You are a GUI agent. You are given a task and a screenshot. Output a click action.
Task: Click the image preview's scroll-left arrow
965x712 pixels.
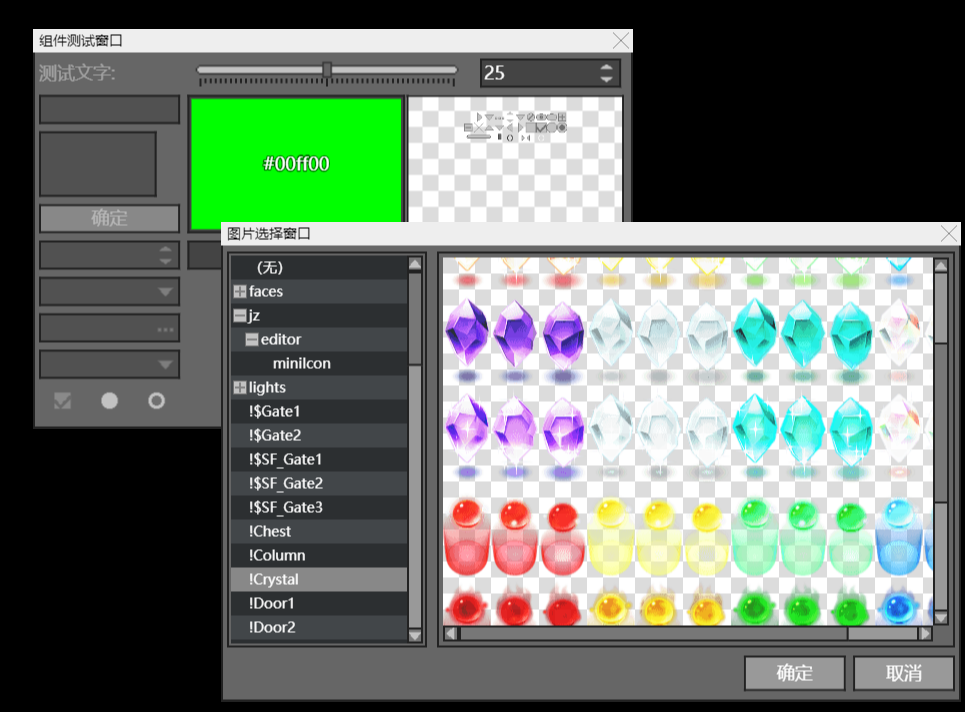pos(450,633)
